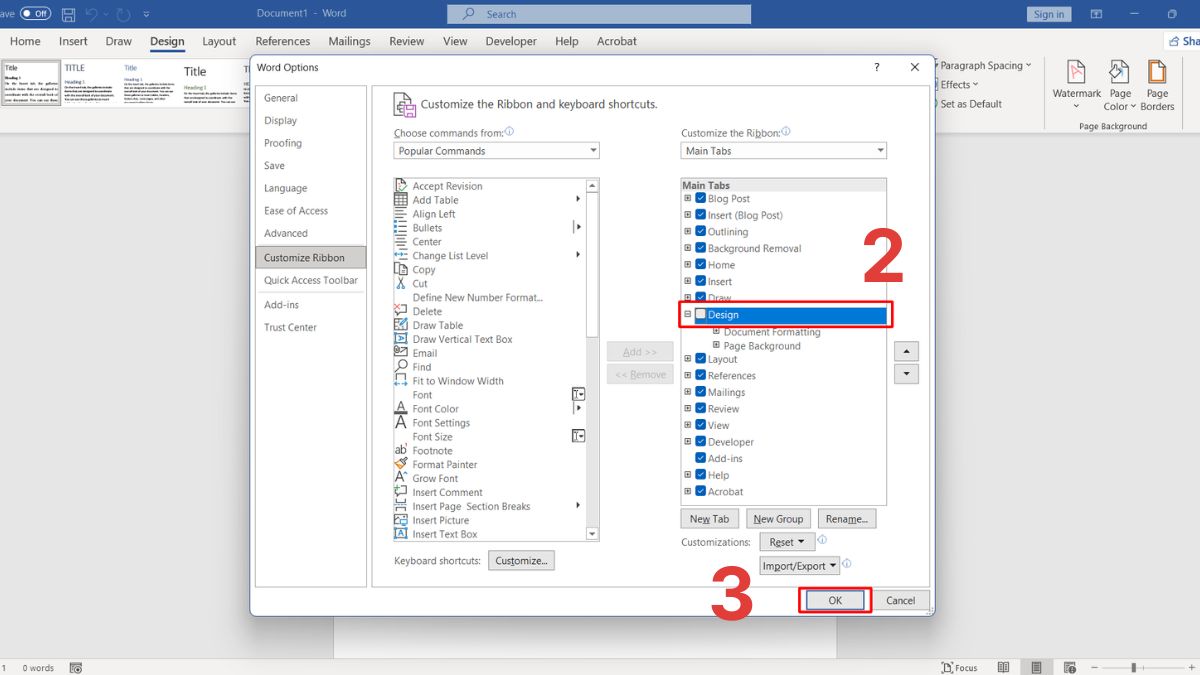Screen dimensions: 1200x675
Task: Expand the Review tree node
Action: point(688,409)
